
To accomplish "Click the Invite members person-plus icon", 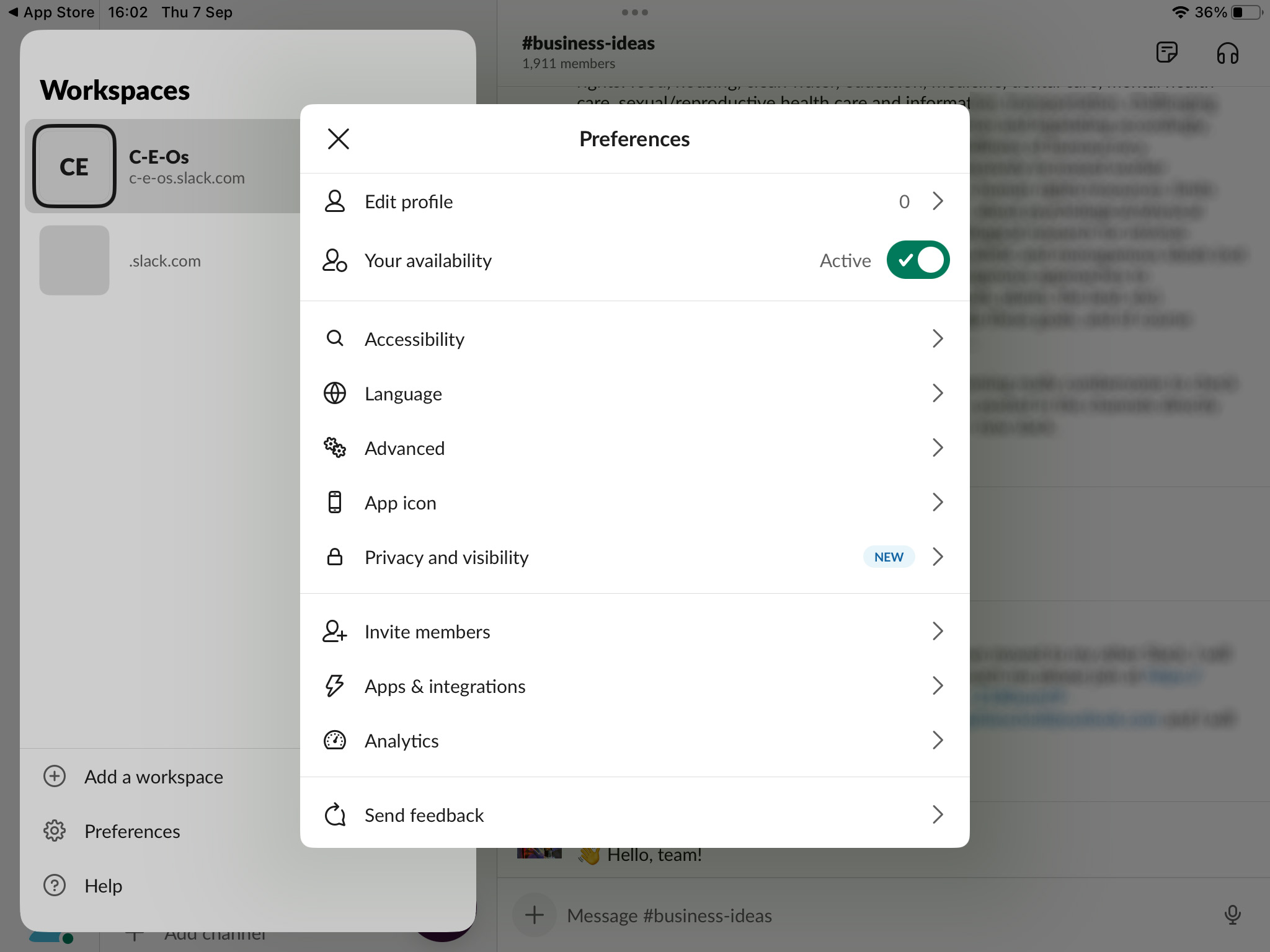I will tap(334, 631).
